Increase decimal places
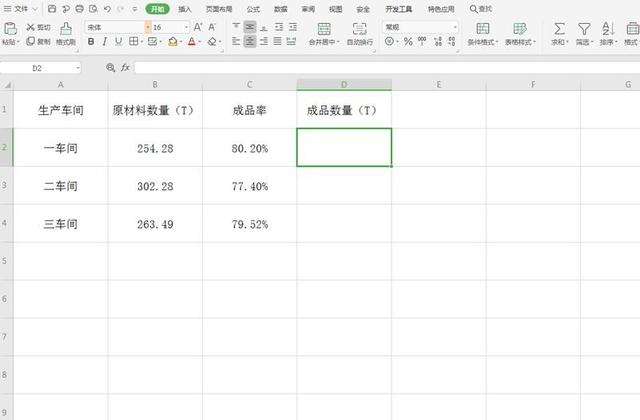The height and width of the screenshot is (420, 640). tap(438, 41)
